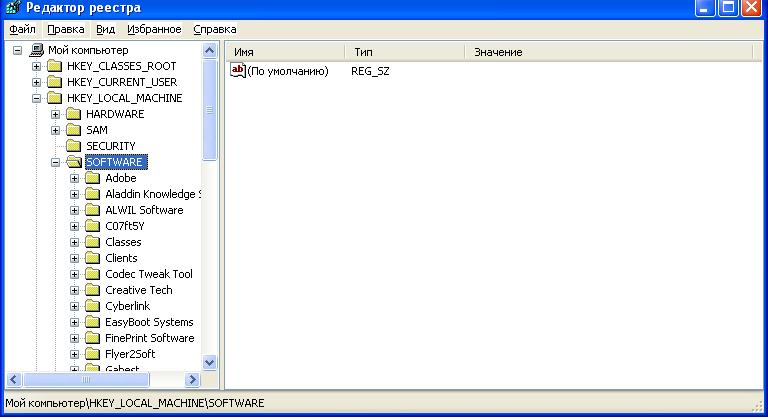The image size is (768, 420).
Task: Select the SECURITY key in tree
Action: coord(110,146)
